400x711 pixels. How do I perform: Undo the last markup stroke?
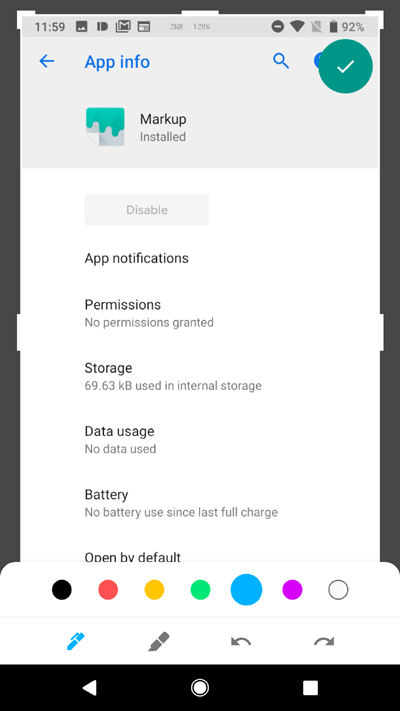pyautogui.click(x=241, y=642)
